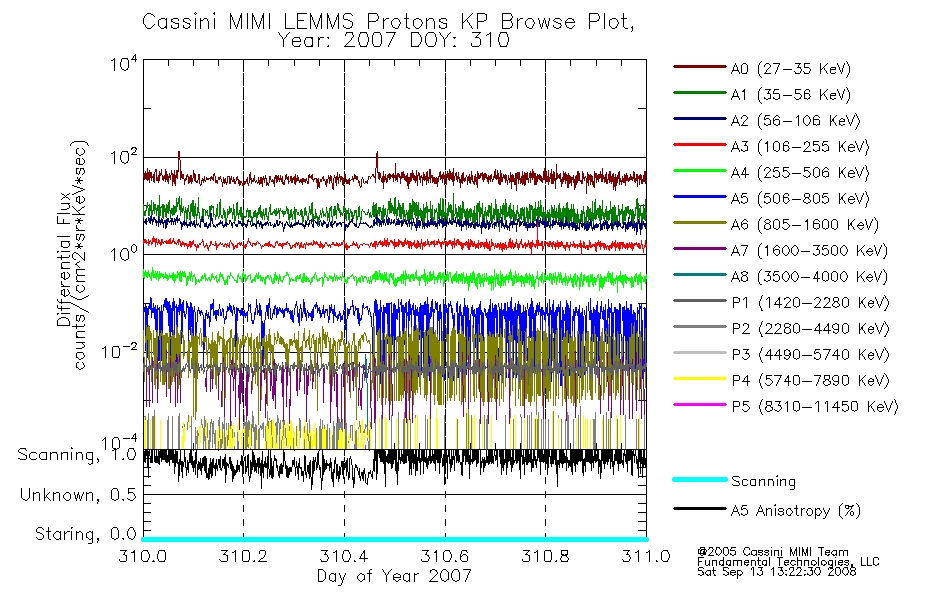This screenshot has width=950, height=600.
Task: Click the Year: 2007 DOY: 310 subtitle
Action: click(x=394, y=41)
